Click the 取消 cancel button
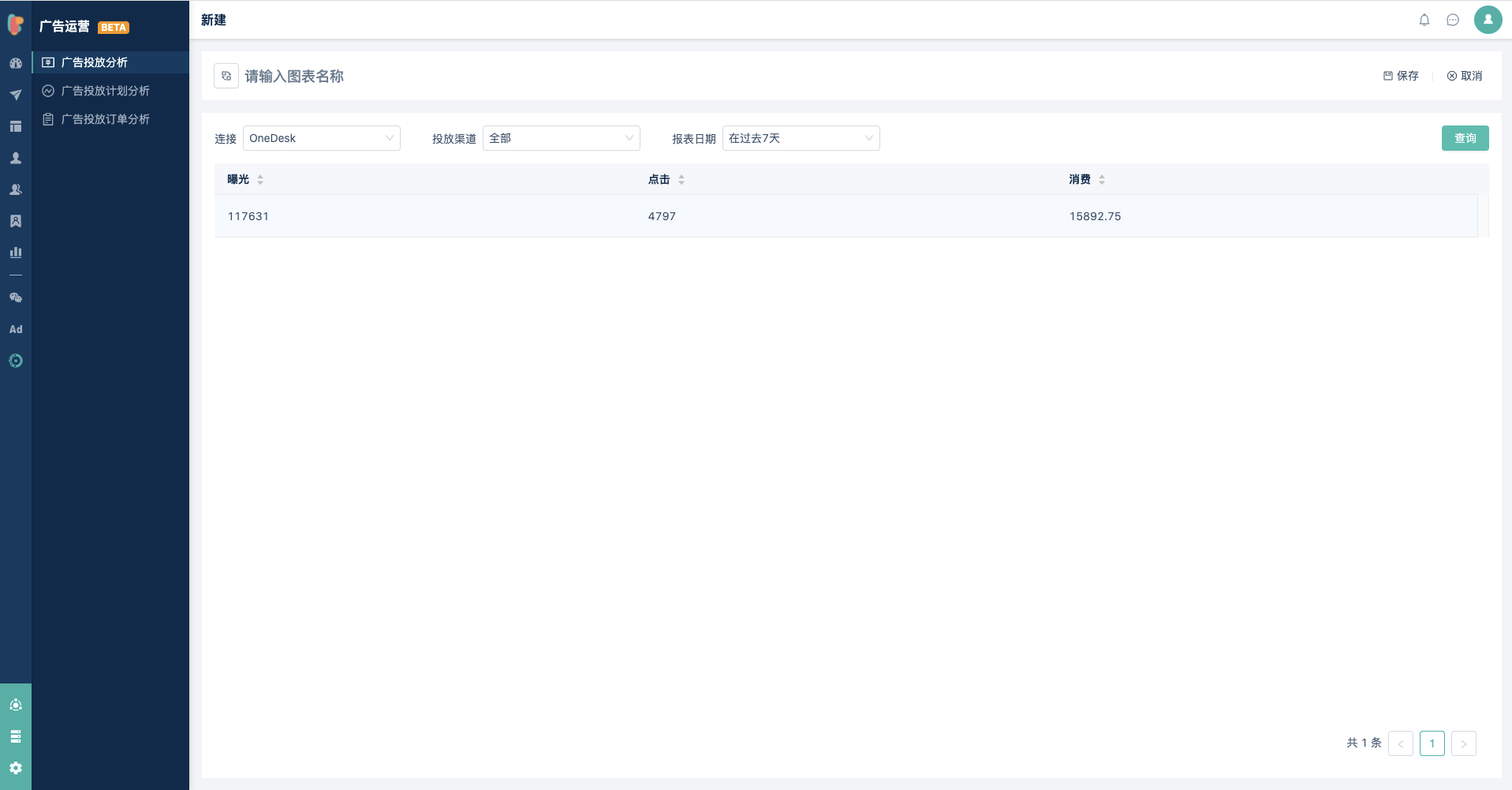 (x=1465, y=76)
